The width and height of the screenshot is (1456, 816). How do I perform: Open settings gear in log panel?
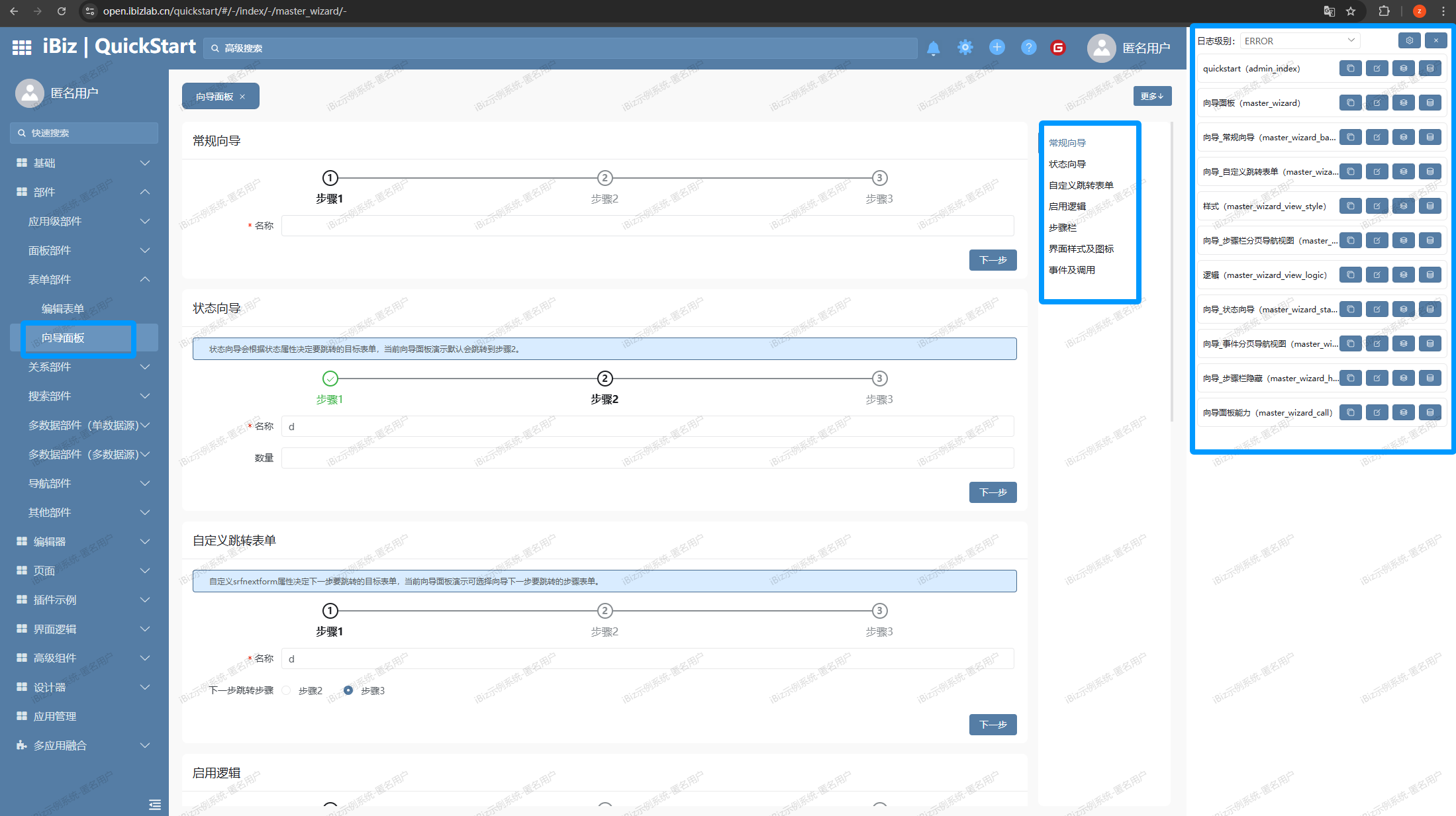[1409, 40]
